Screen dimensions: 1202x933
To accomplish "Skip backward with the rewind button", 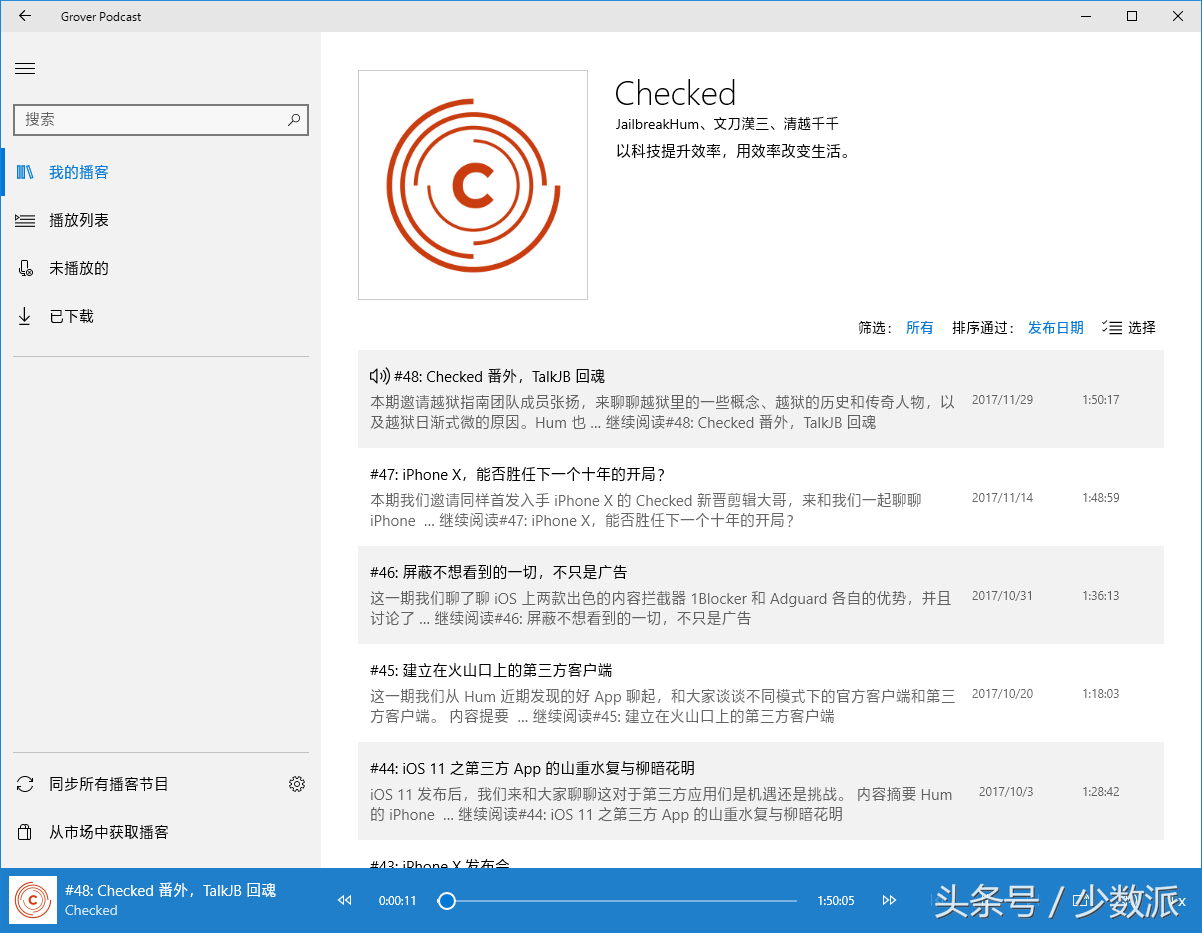I will 345,900.
